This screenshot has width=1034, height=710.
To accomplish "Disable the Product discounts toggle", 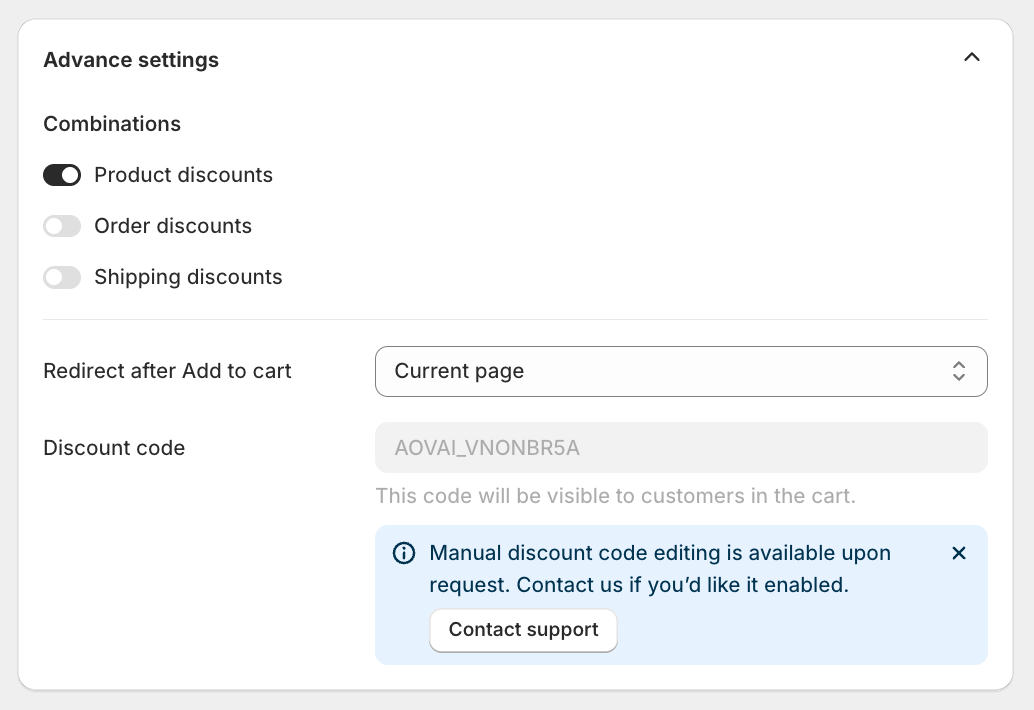I will pos(62,175).
